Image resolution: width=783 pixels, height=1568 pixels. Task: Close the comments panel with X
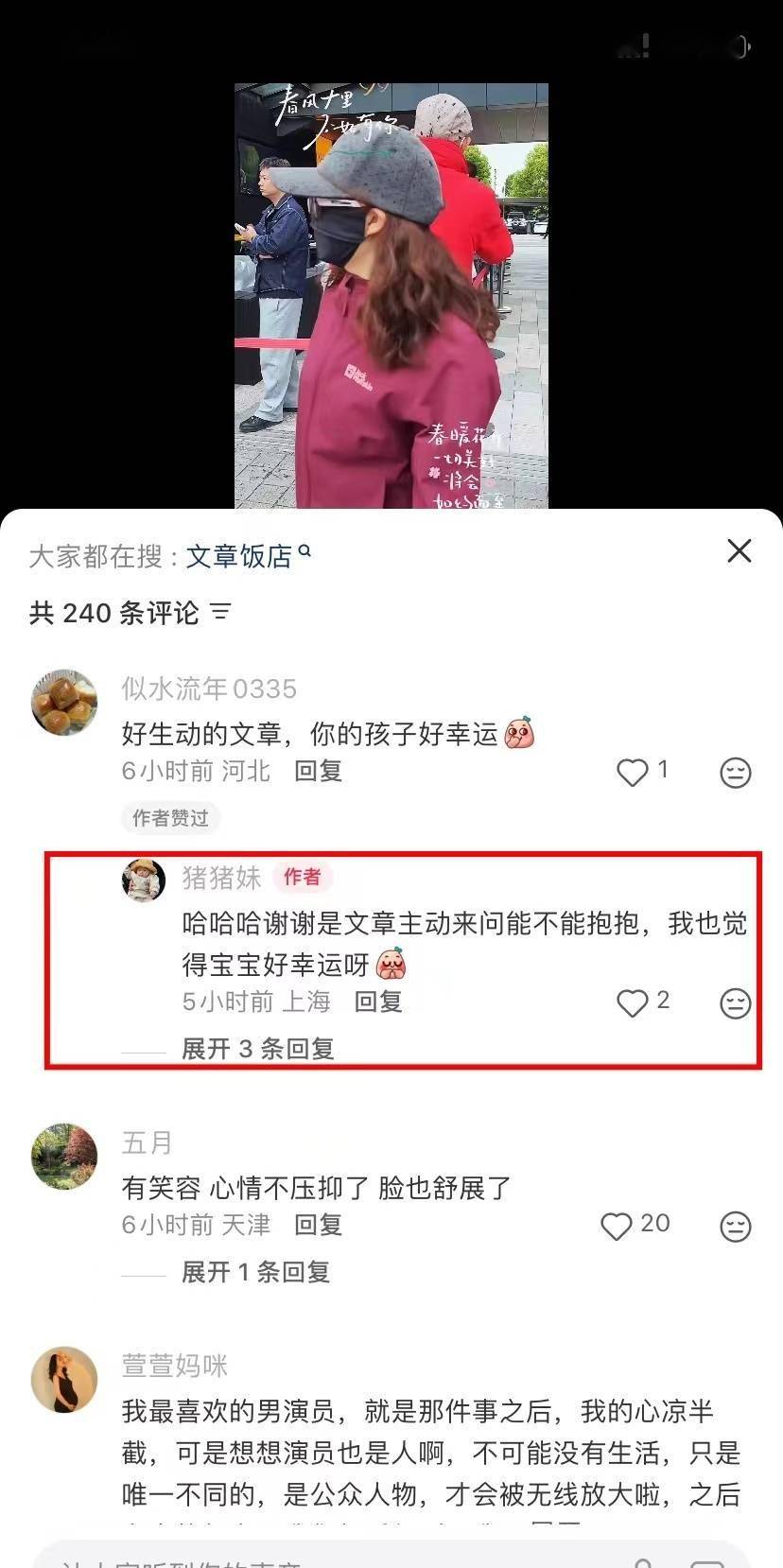point(739,551)
